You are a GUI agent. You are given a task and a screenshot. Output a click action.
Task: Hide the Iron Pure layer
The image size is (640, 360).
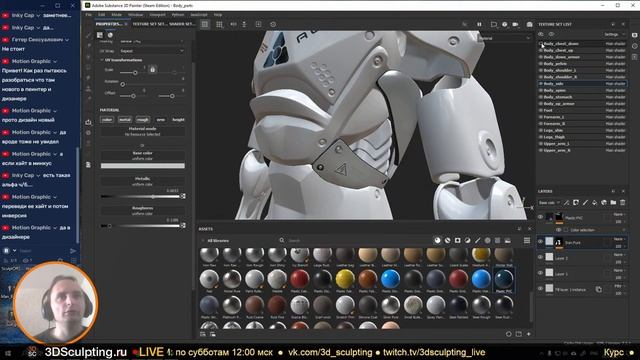pyautogui.click(x=540, y=242)
